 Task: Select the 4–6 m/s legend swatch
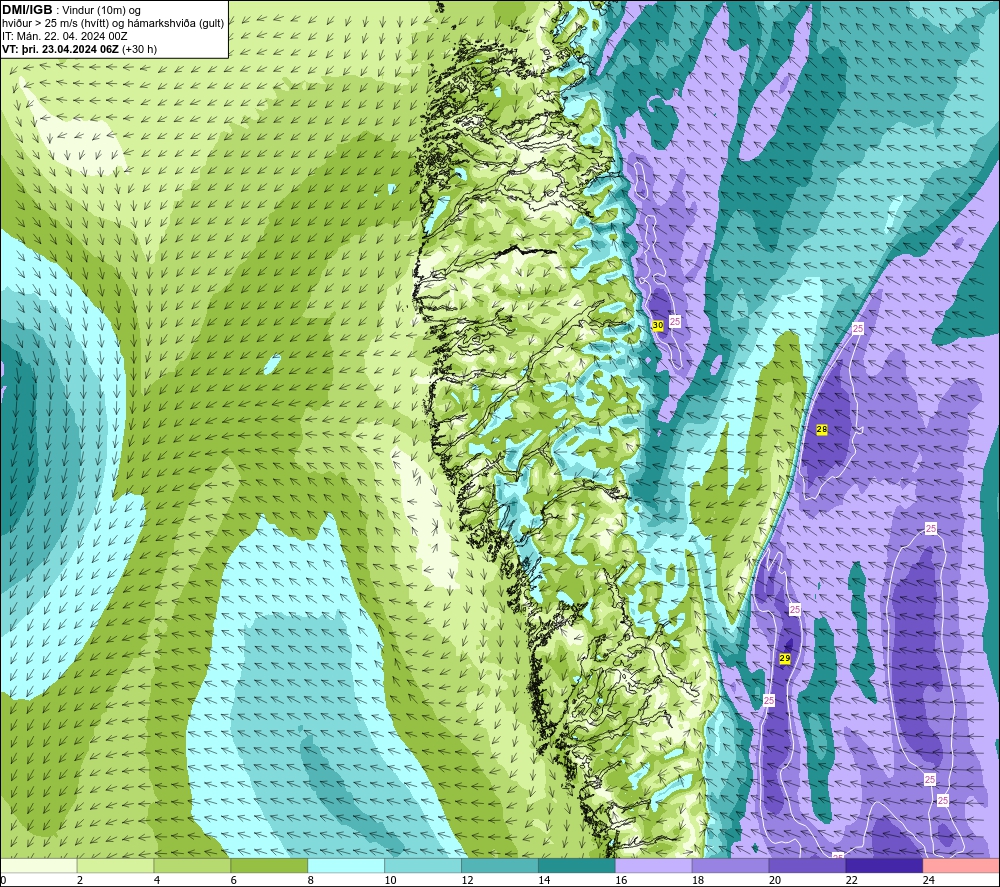pos(192,865)
